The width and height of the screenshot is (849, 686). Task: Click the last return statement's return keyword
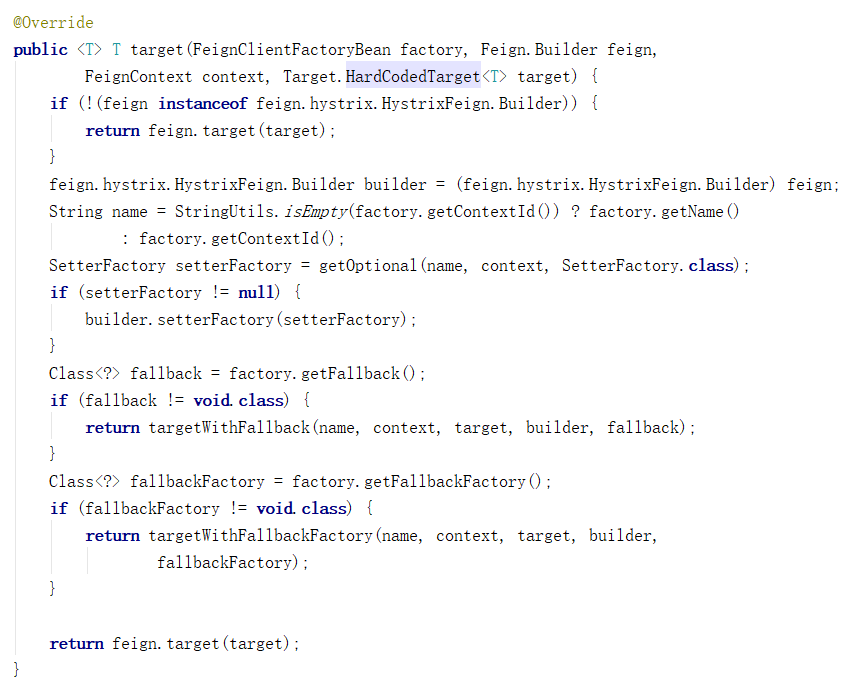(x=76, y=643)
